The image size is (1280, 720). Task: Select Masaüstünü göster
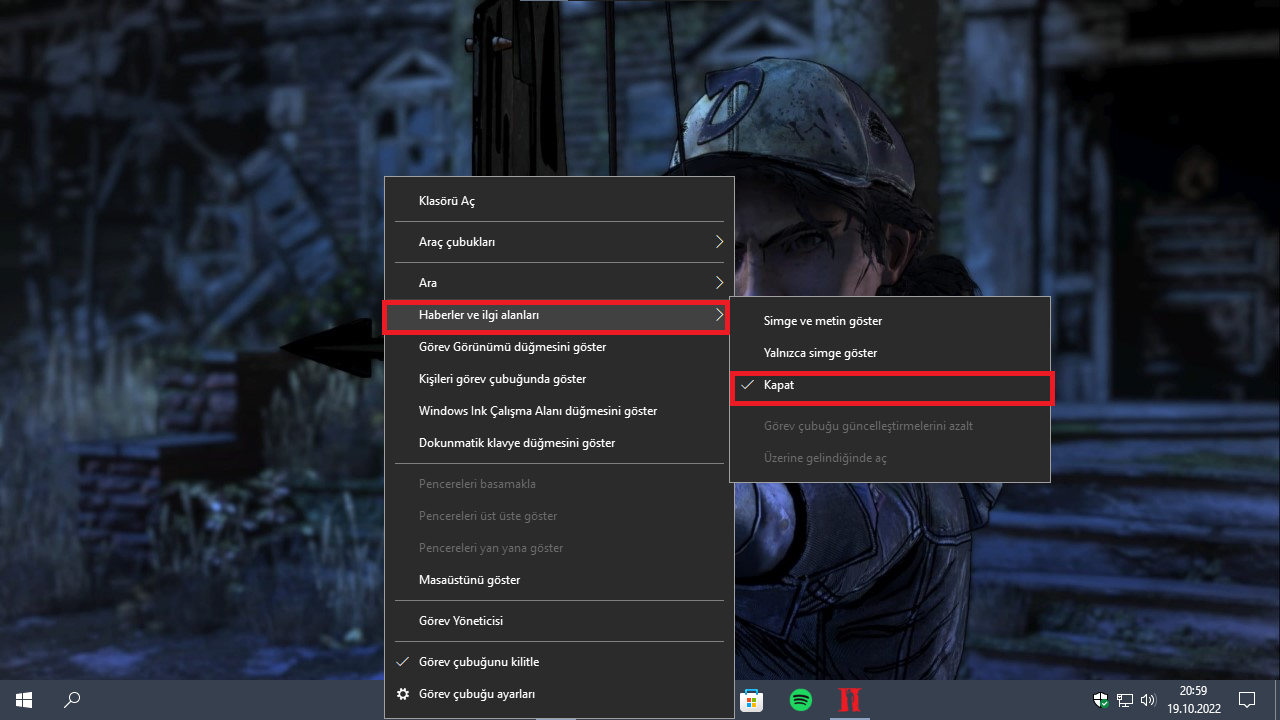point(559,580)
